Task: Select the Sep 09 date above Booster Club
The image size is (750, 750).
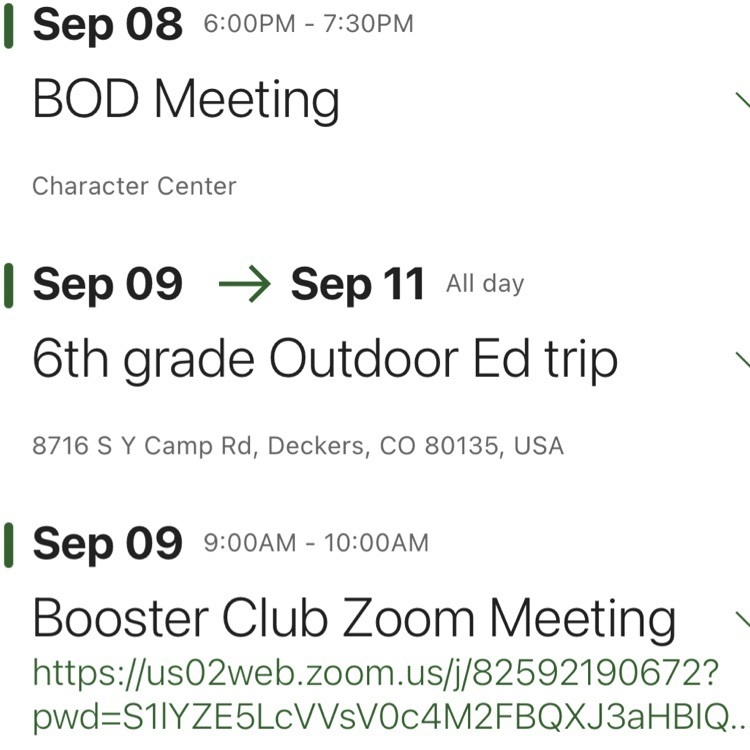Action: [108, 544]
